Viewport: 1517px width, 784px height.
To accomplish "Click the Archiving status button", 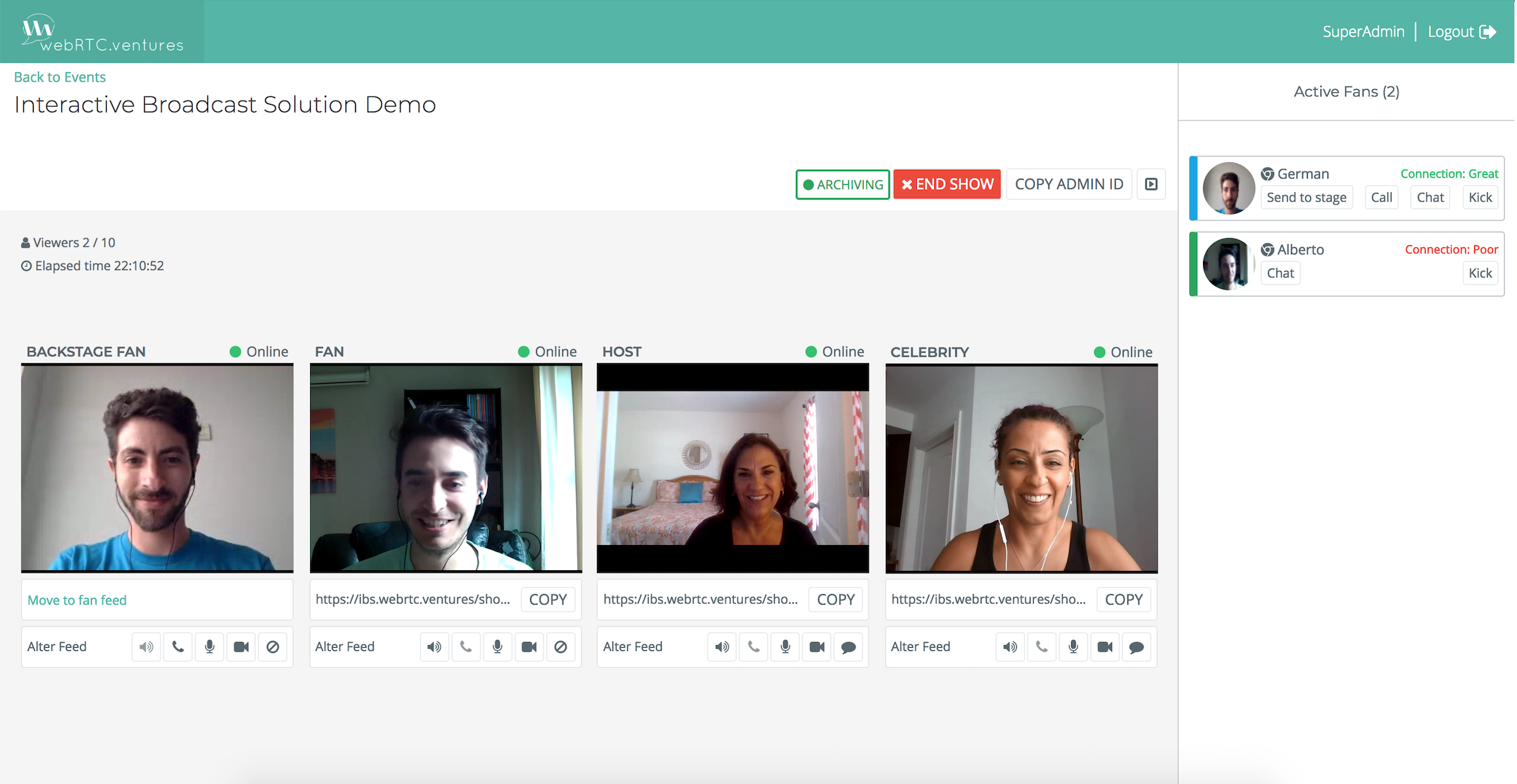I will pyautogui.click(x=842, y=185).
